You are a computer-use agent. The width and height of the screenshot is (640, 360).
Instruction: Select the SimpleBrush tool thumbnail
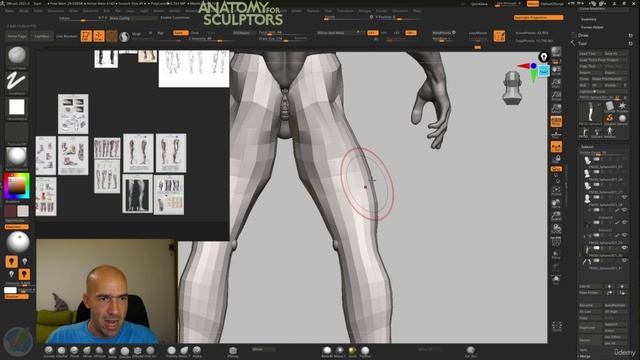point(609,119)
